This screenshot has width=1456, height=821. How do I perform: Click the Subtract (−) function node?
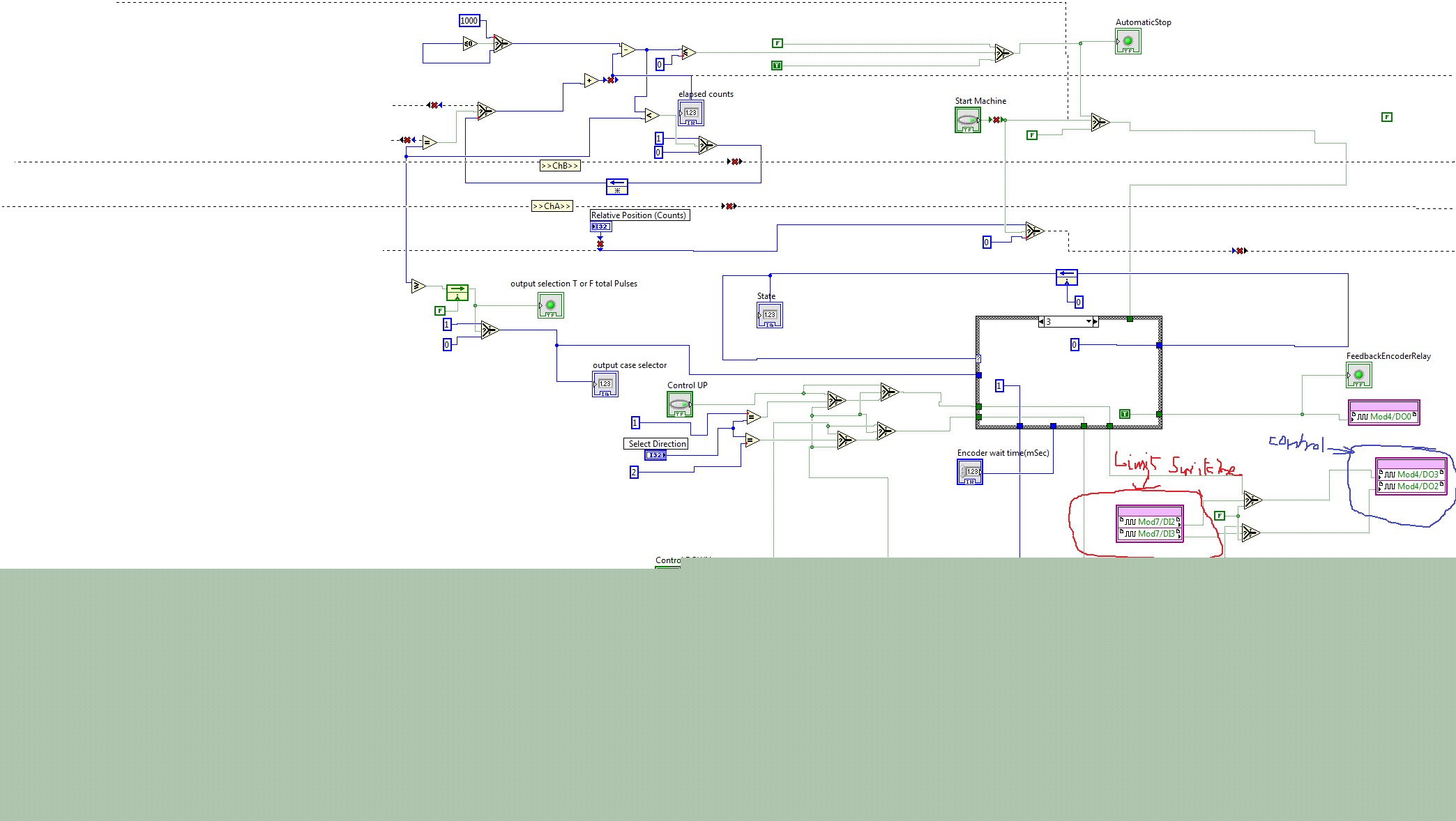(628, 49)
